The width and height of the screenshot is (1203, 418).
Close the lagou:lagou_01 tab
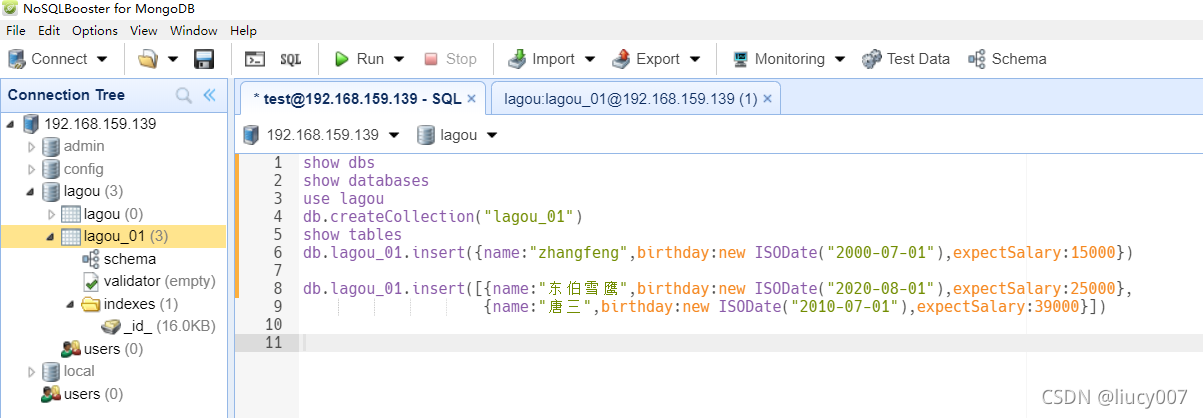click(768, 99)
